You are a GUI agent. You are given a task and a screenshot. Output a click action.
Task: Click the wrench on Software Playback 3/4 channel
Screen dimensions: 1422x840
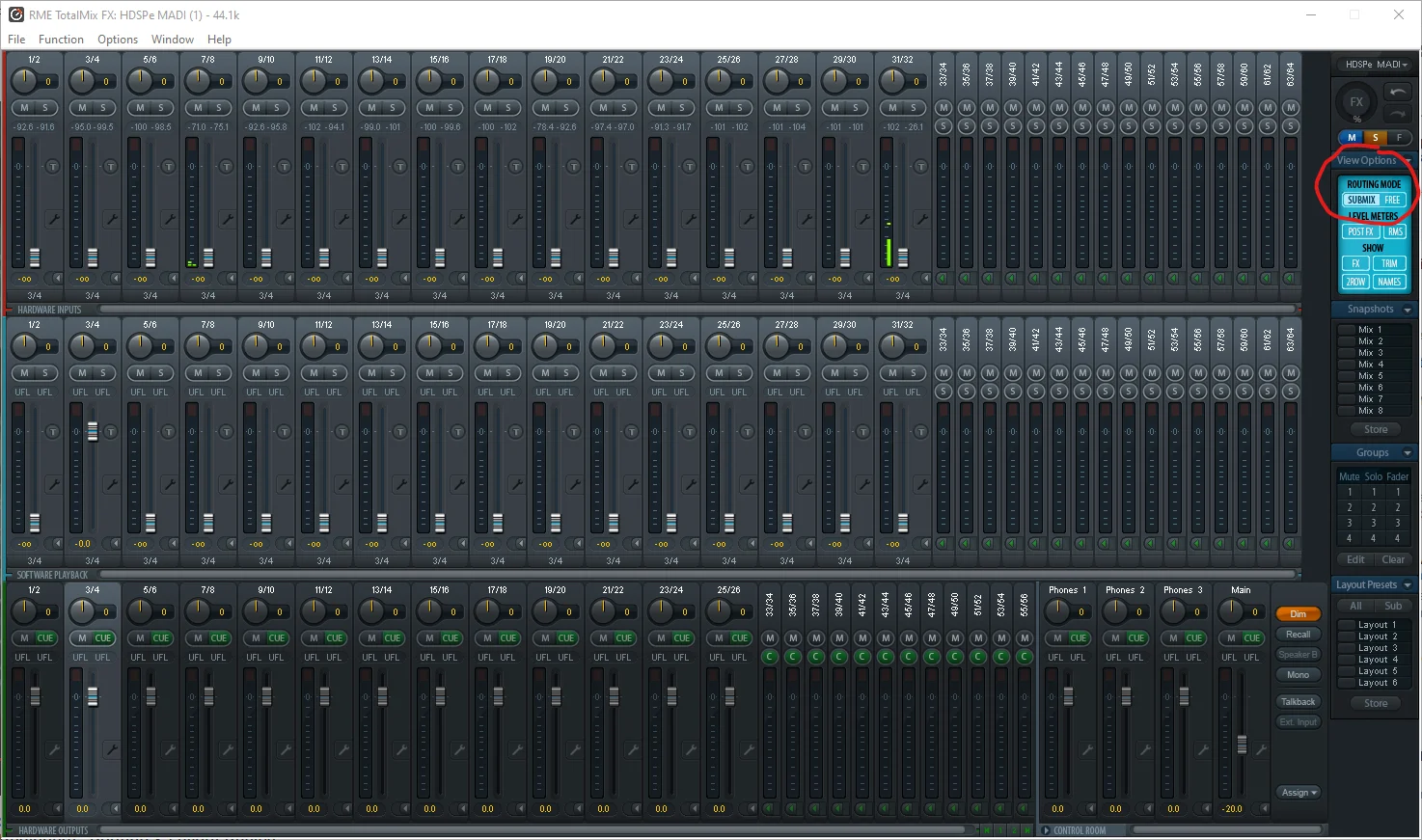pos(111,485)
